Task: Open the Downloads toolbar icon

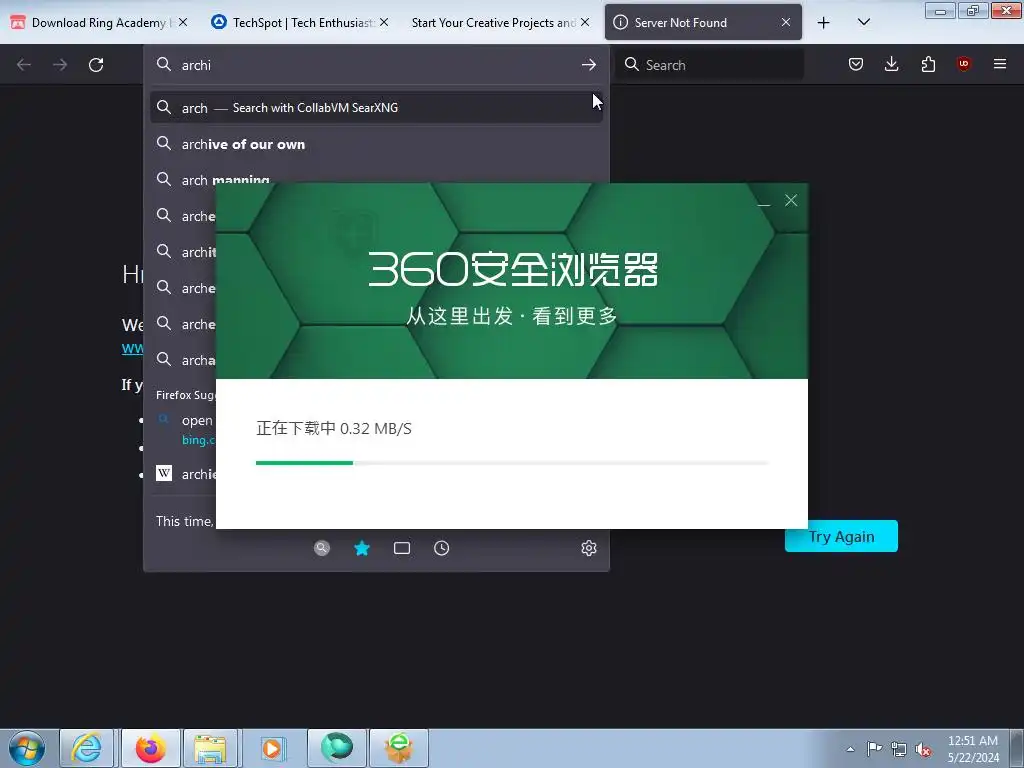Action: pos(891,64)
